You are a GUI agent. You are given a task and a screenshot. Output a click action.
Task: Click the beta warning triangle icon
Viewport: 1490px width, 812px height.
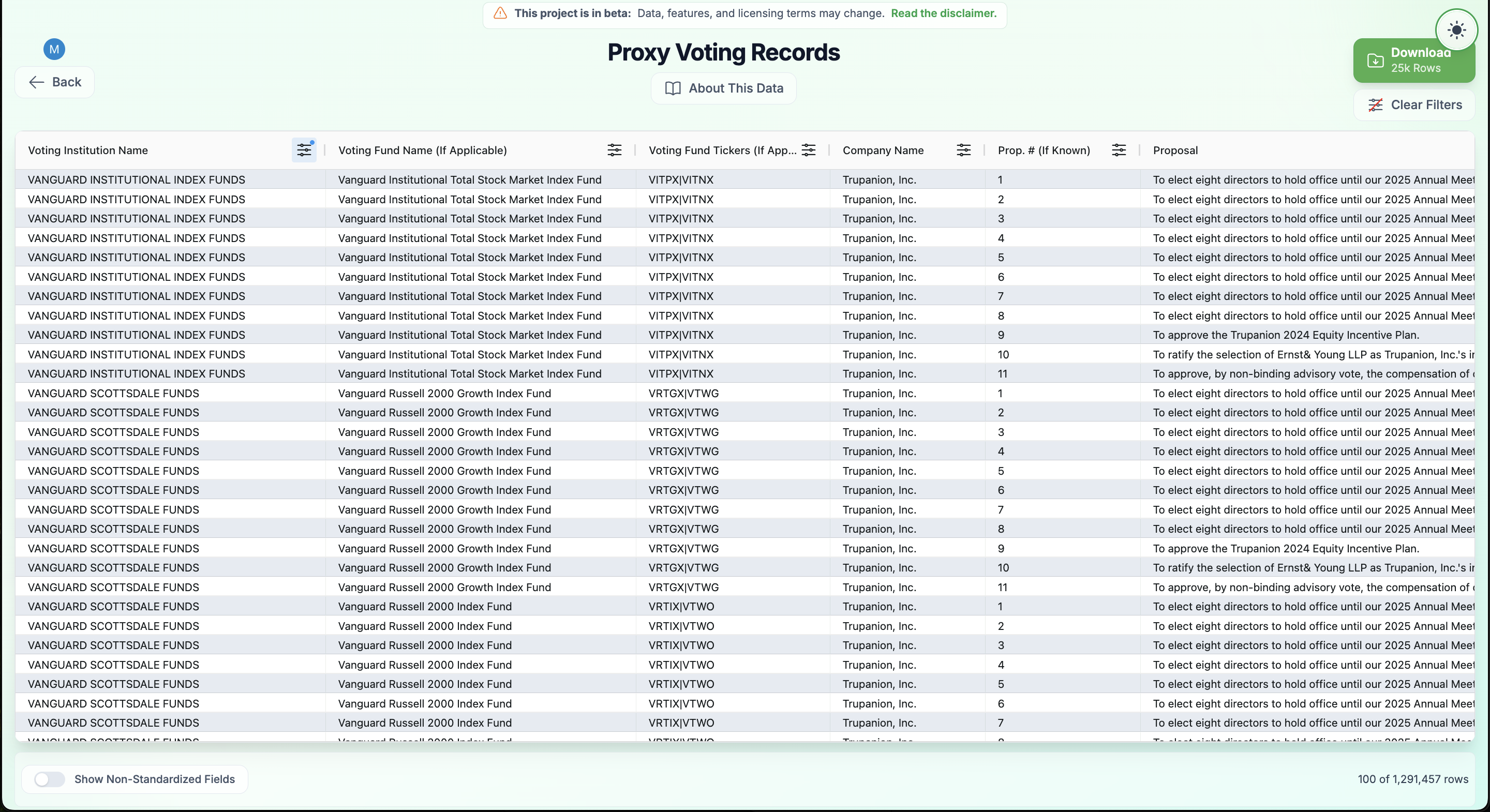click(500, 13)
